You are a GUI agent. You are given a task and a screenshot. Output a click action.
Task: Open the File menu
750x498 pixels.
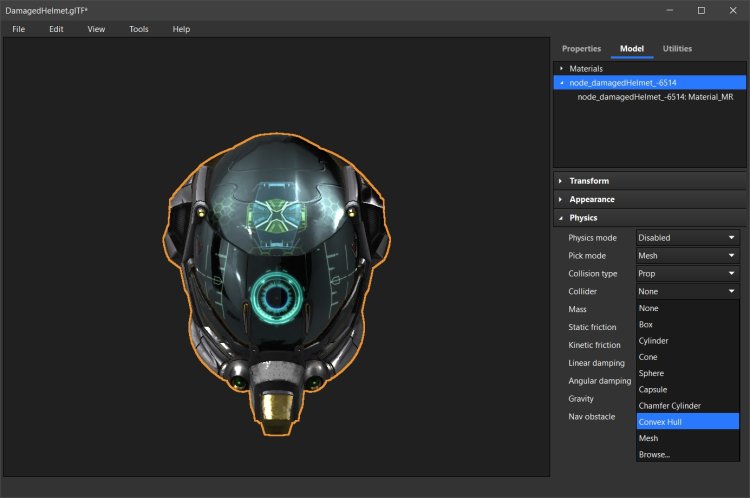coord(18,29)
